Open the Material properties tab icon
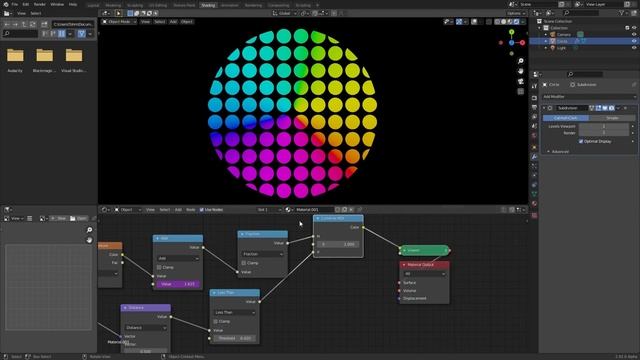This screenshot has width=640, height=360. (534, 204)
